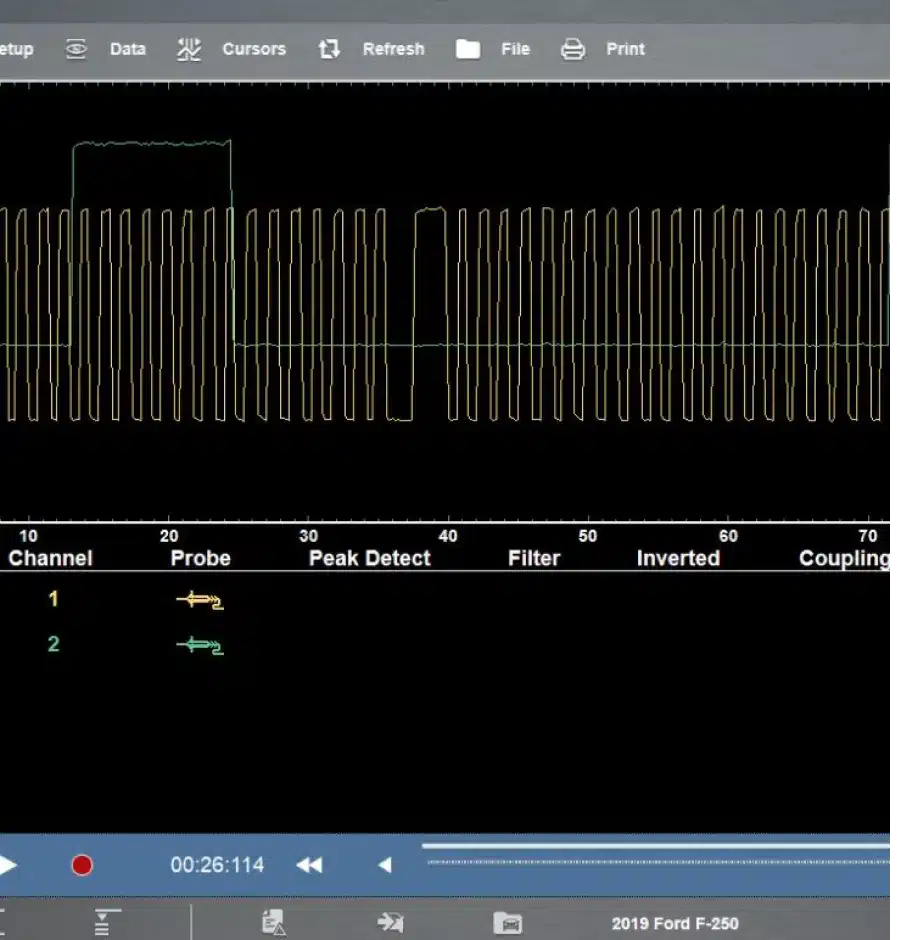The width and height of the screenshot is (910, 940).
Task: Click the Print printer icon
Action: (x=572, y=49)
